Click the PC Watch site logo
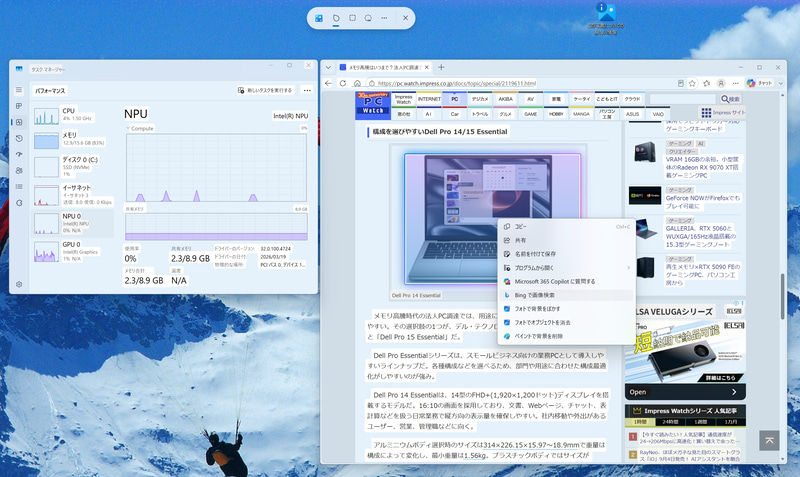The width and height of the screenshot is (800, 477). (x=373, y=106)
